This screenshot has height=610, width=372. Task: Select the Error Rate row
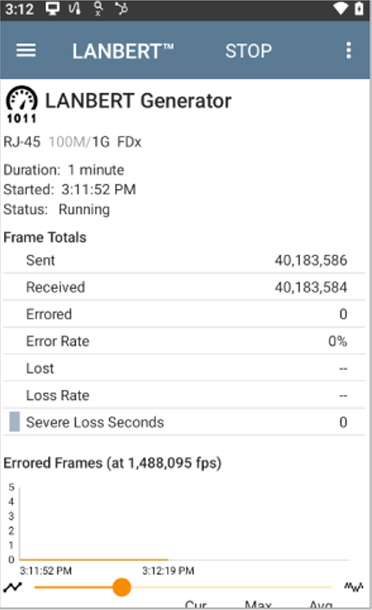pyautogui.click(x=184, y=341)
